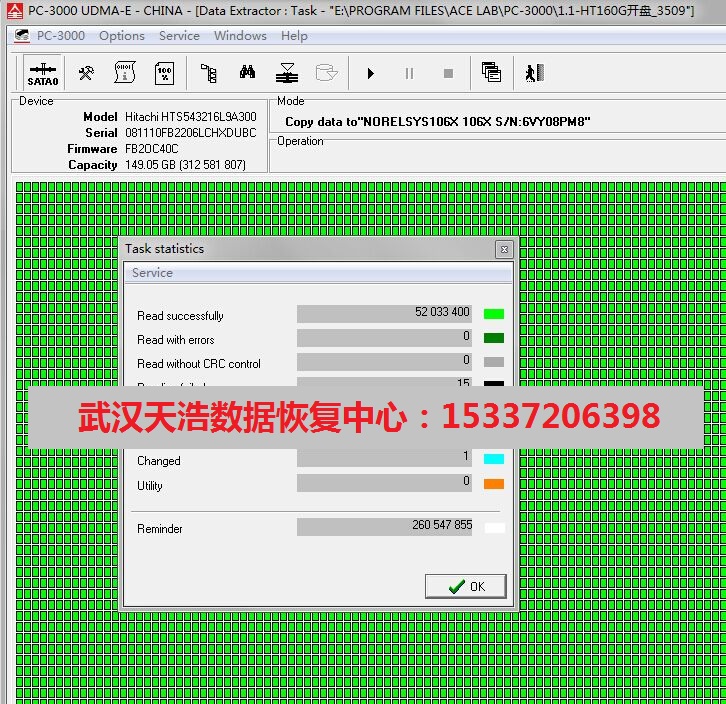Click the exit door icon
The height and width of the screenshot is (704, 726).
[x=533, y=73]
